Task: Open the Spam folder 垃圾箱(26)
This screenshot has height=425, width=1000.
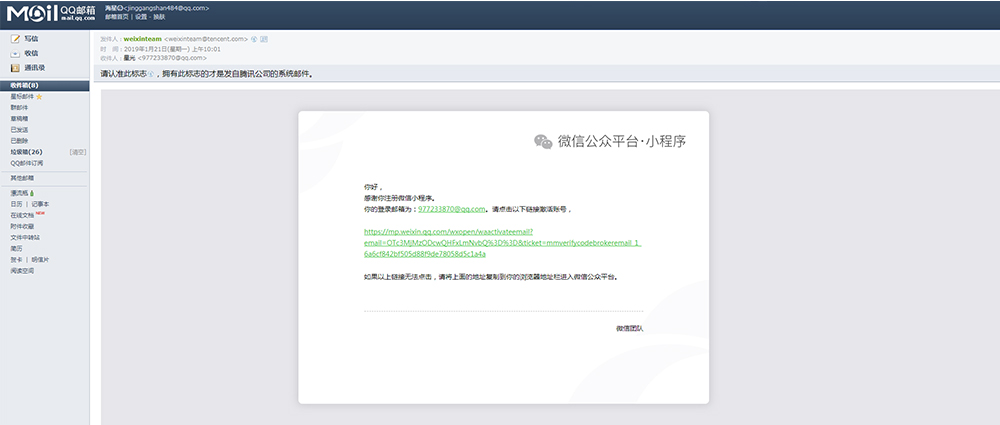Action: [x=26, y=151]
